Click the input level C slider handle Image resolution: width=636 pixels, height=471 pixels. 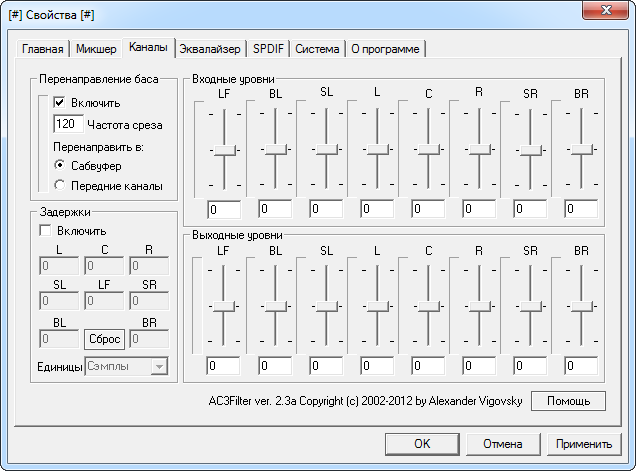pyautogui.click(x=428, y=150)
